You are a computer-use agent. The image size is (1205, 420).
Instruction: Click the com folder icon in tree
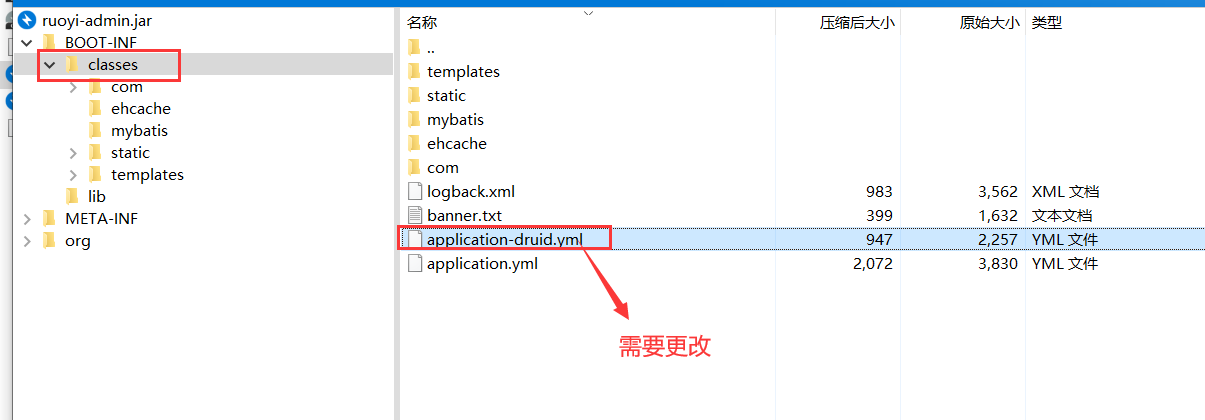96,86
